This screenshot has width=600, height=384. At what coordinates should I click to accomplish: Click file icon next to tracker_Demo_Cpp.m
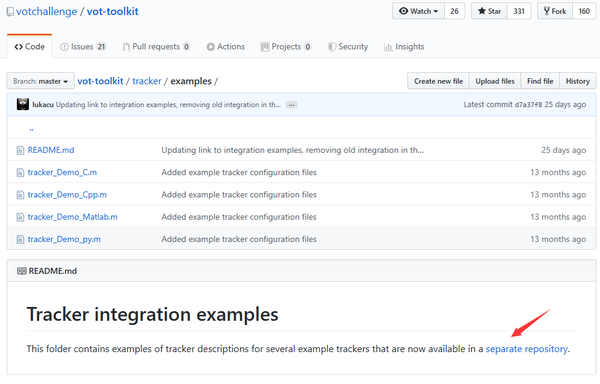[20, 195]
